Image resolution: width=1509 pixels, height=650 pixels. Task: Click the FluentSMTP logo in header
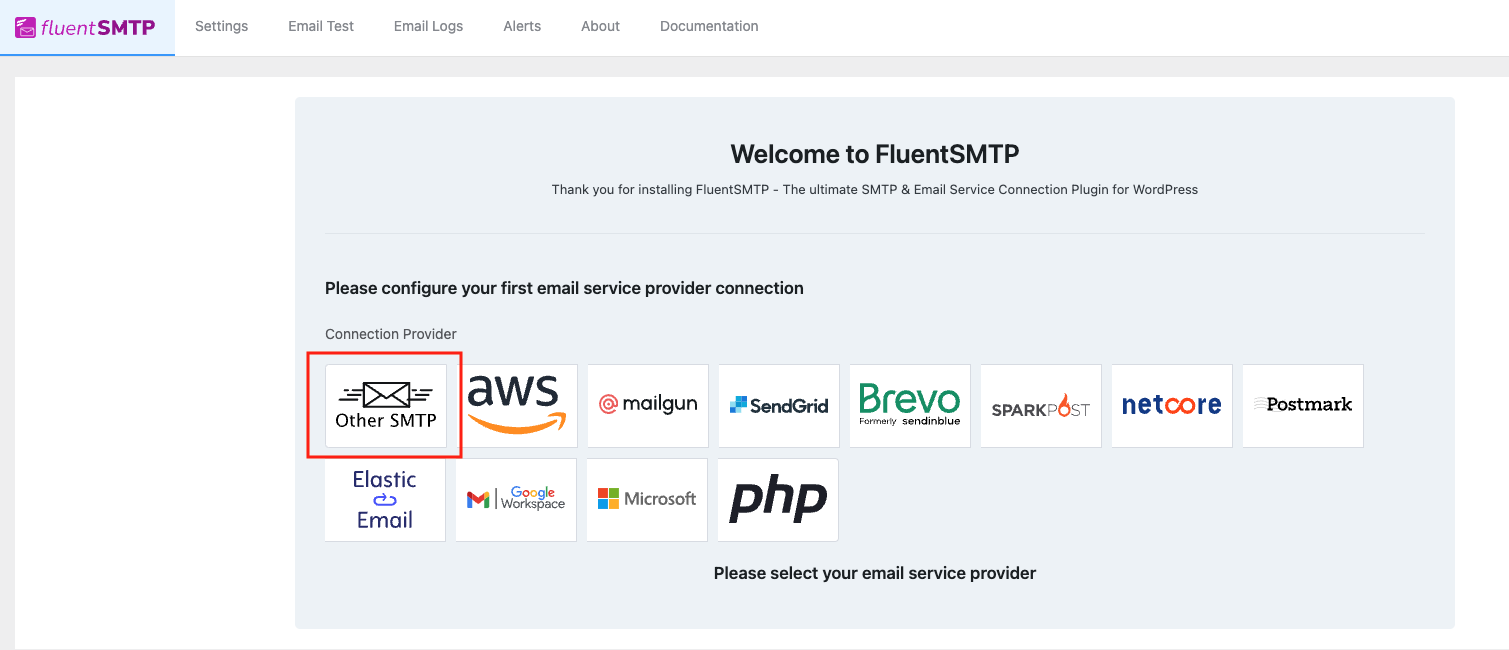pyautogui.click(x=86, y=27)
